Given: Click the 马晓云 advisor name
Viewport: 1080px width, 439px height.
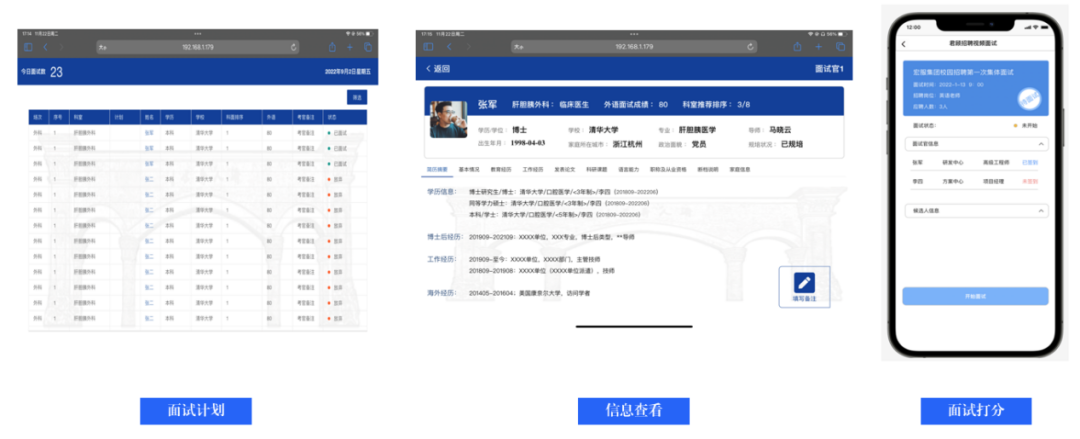Looking at the screenshot, I should coord(780,130).
